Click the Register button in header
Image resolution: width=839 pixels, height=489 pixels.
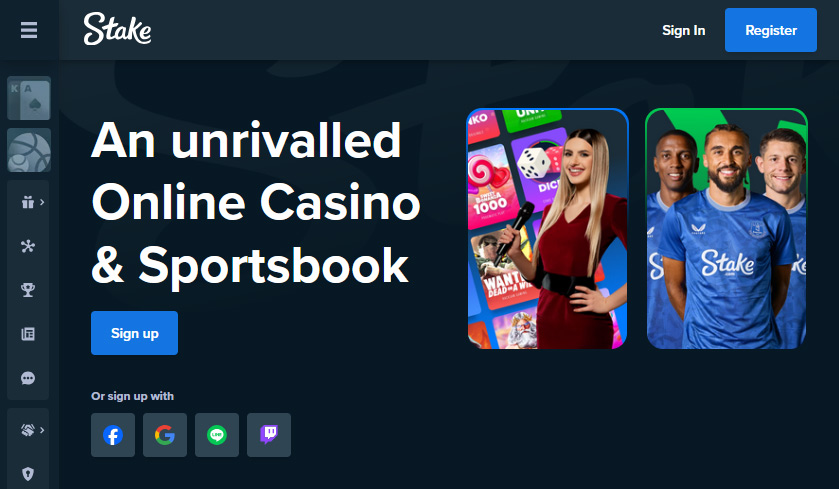coord(771,30)
